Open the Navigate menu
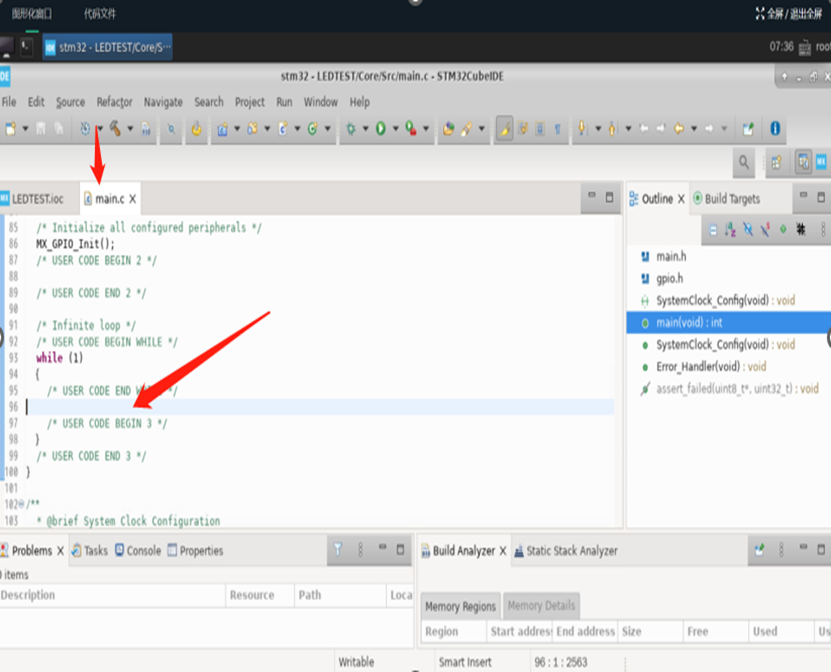The width and height of the screenshot is (831, 672). [x=163, y=102]
